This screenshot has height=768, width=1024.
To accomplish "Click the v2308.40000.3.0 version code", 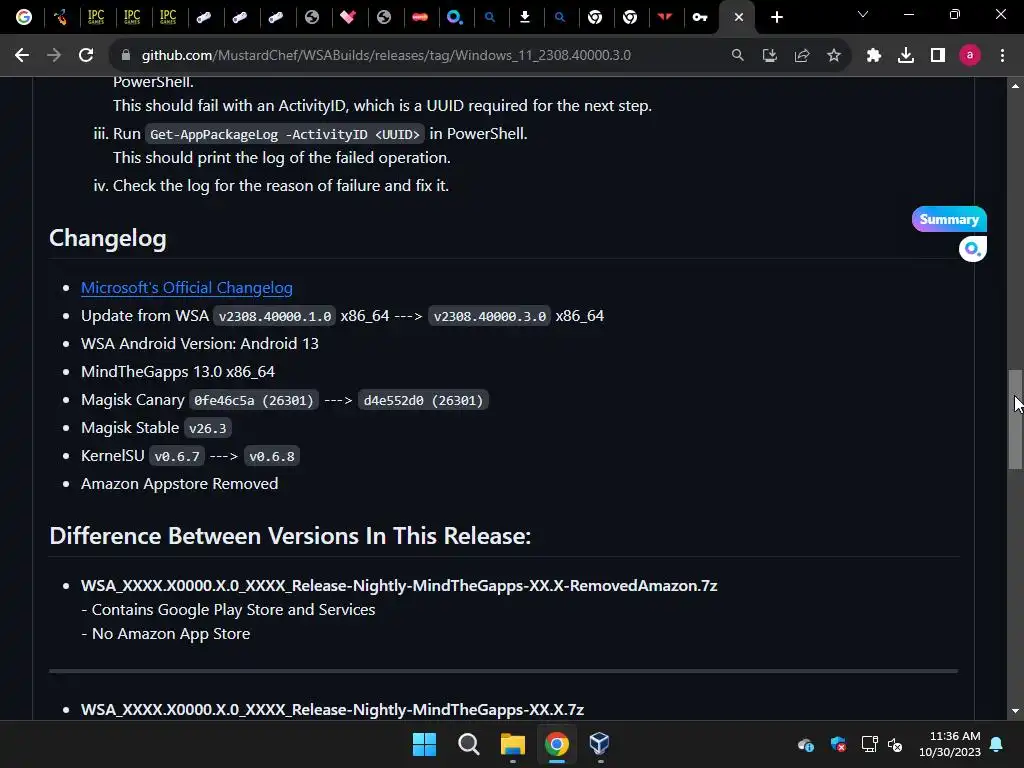I will pos(489,317).
